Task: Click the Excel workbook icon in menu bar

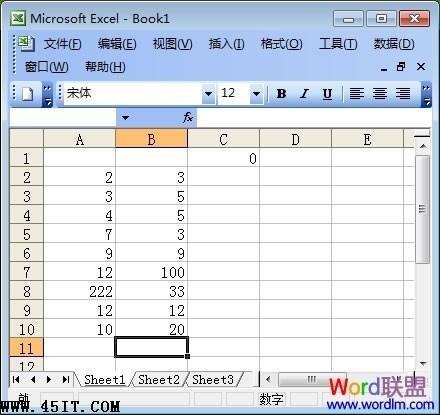Action: pos(26,44)
